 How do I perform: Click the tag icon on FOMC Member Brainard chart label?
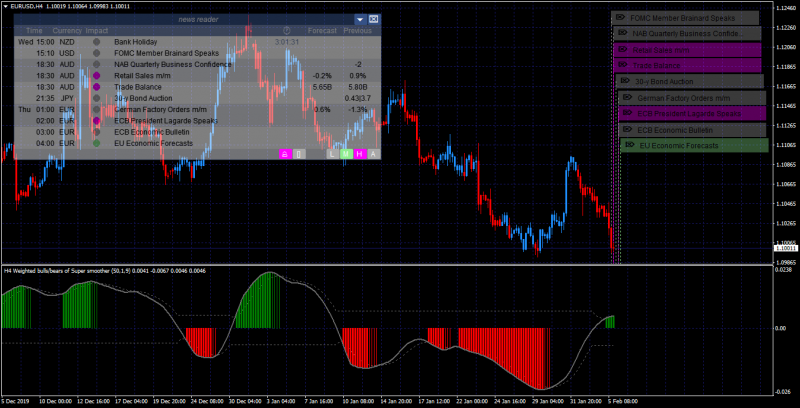tap(620, 17)
